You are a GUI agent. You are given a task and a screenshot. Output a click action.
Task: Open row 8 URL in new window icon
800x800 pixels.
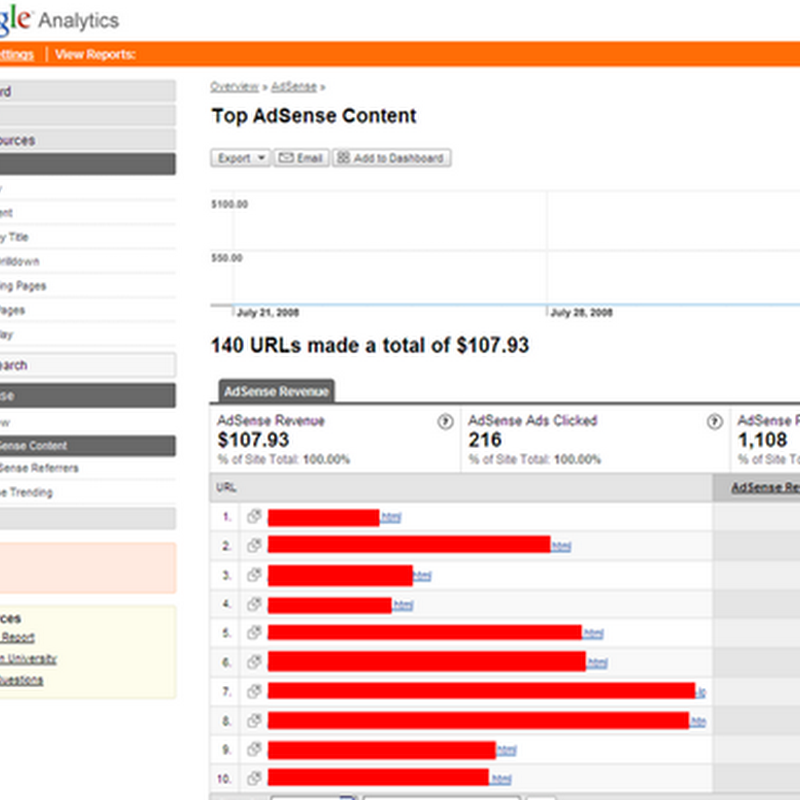click(254, 721)
